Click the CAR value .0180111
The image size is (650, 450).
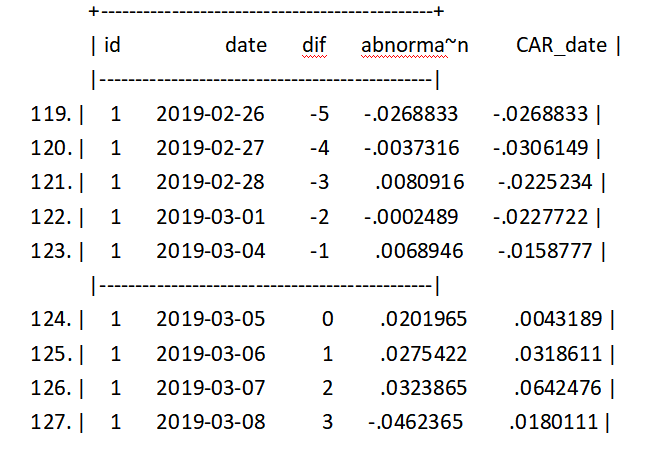554,422
